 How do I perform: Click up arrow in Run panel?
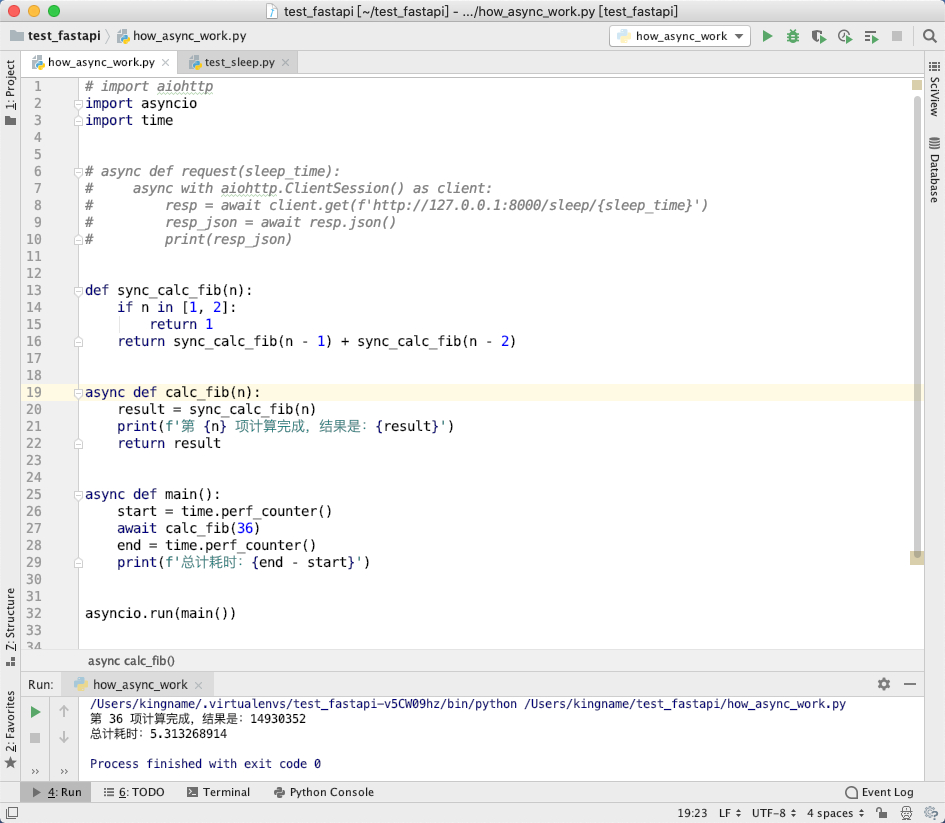pos(64,712)
